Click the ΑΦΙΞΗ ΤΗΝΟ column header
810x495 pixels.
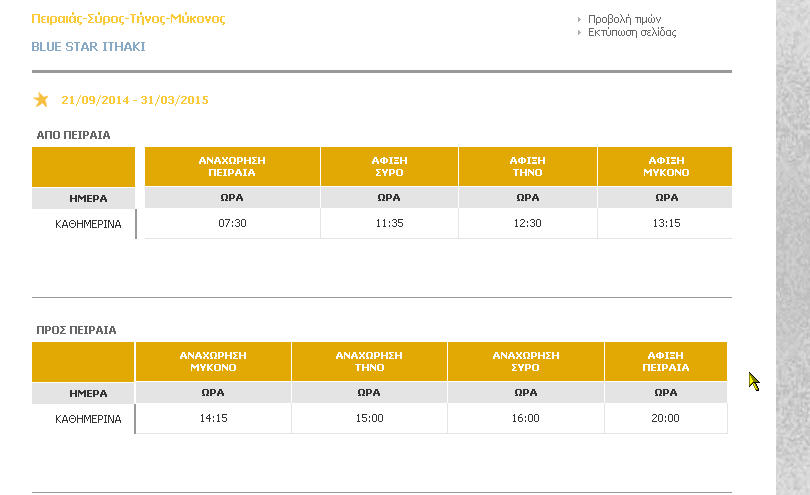click(527, 166)
